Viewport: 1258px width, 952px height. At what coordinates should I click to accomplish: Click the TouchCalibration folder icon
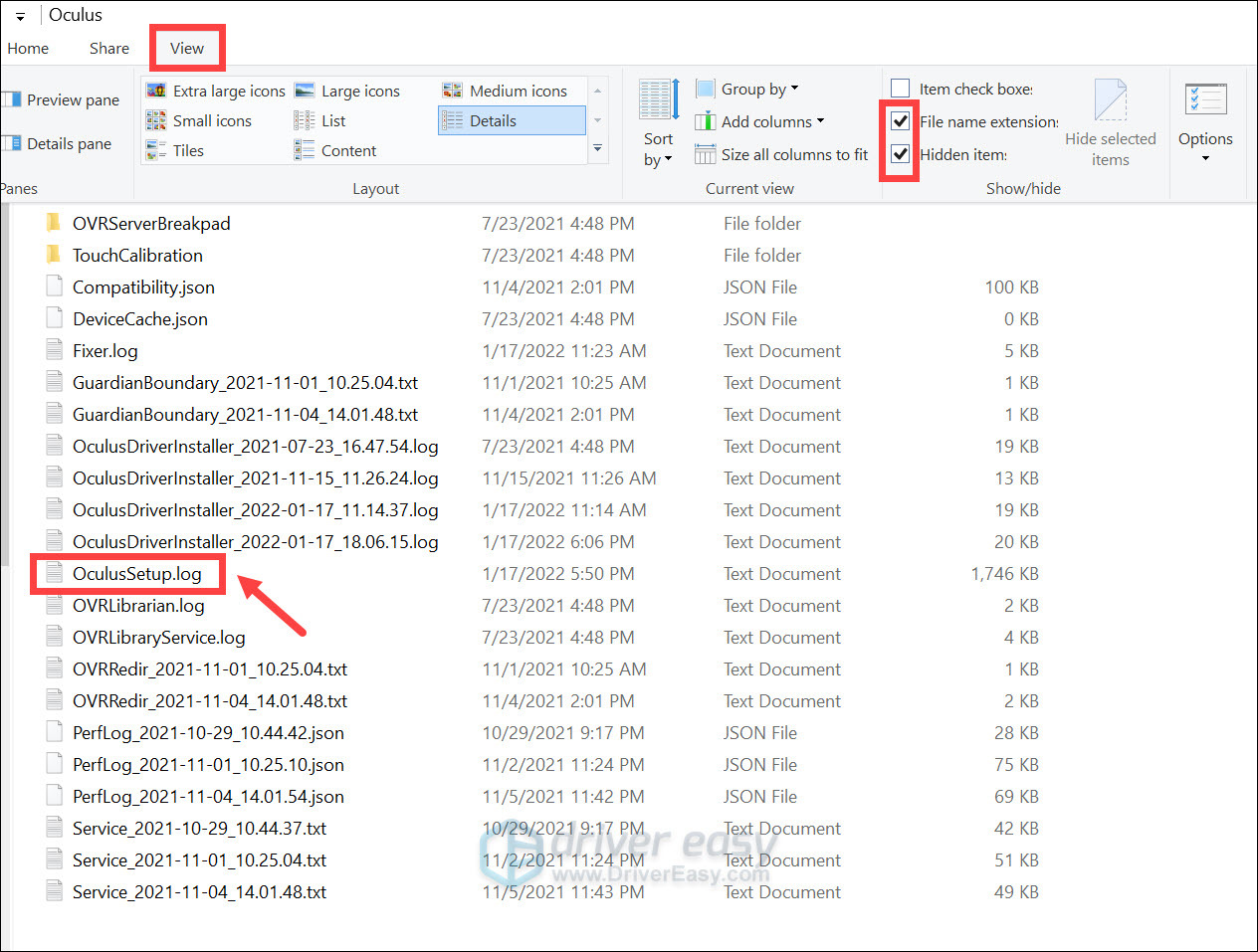point(54,254)
